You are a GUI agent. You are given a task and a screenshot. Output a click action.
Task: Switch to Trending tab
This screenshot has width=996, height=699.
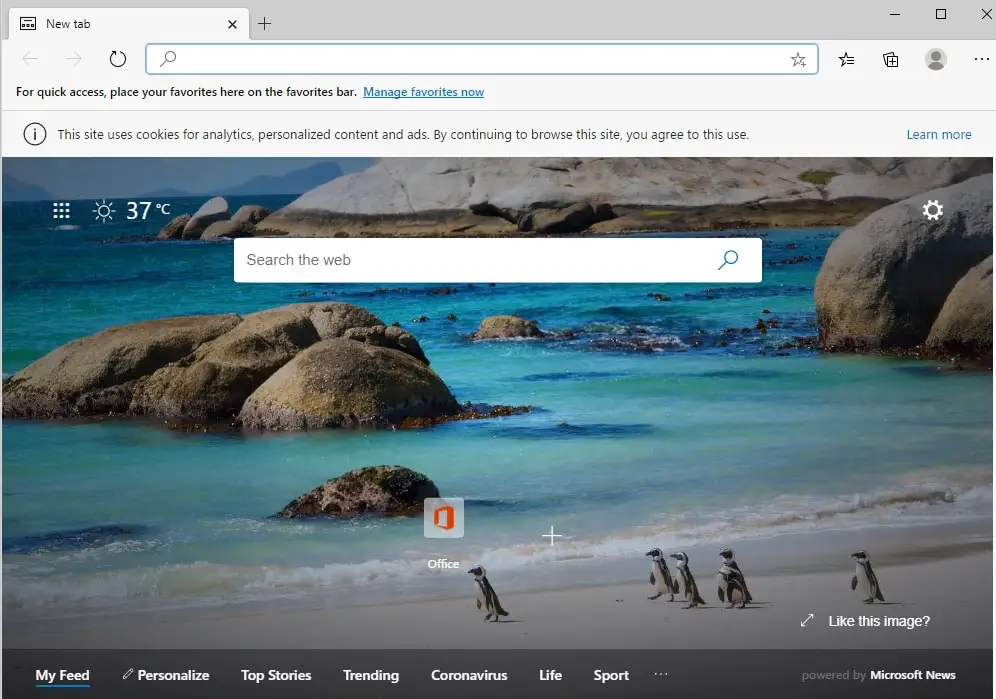(371, 675)
